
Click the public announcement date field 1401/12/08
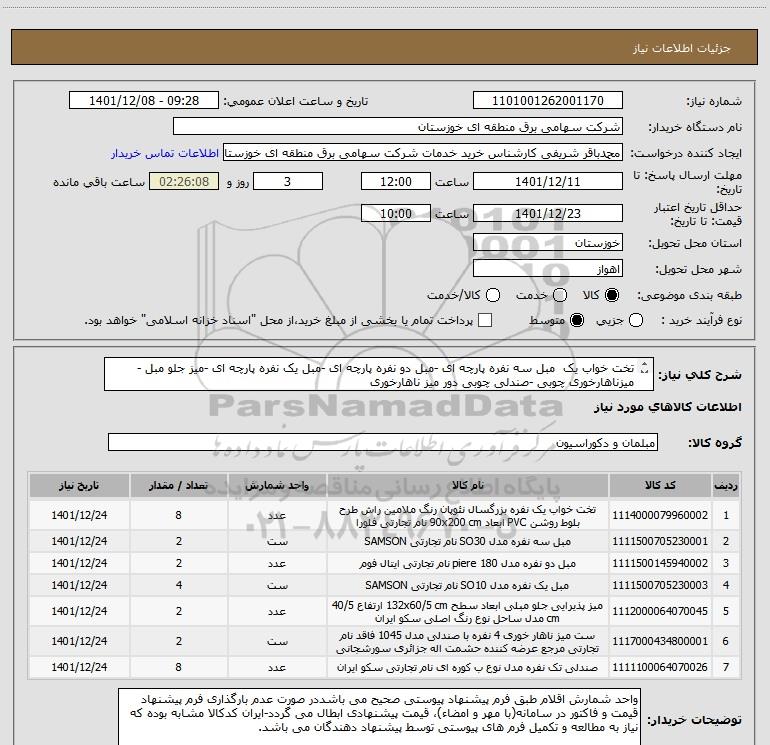[143, 101]
